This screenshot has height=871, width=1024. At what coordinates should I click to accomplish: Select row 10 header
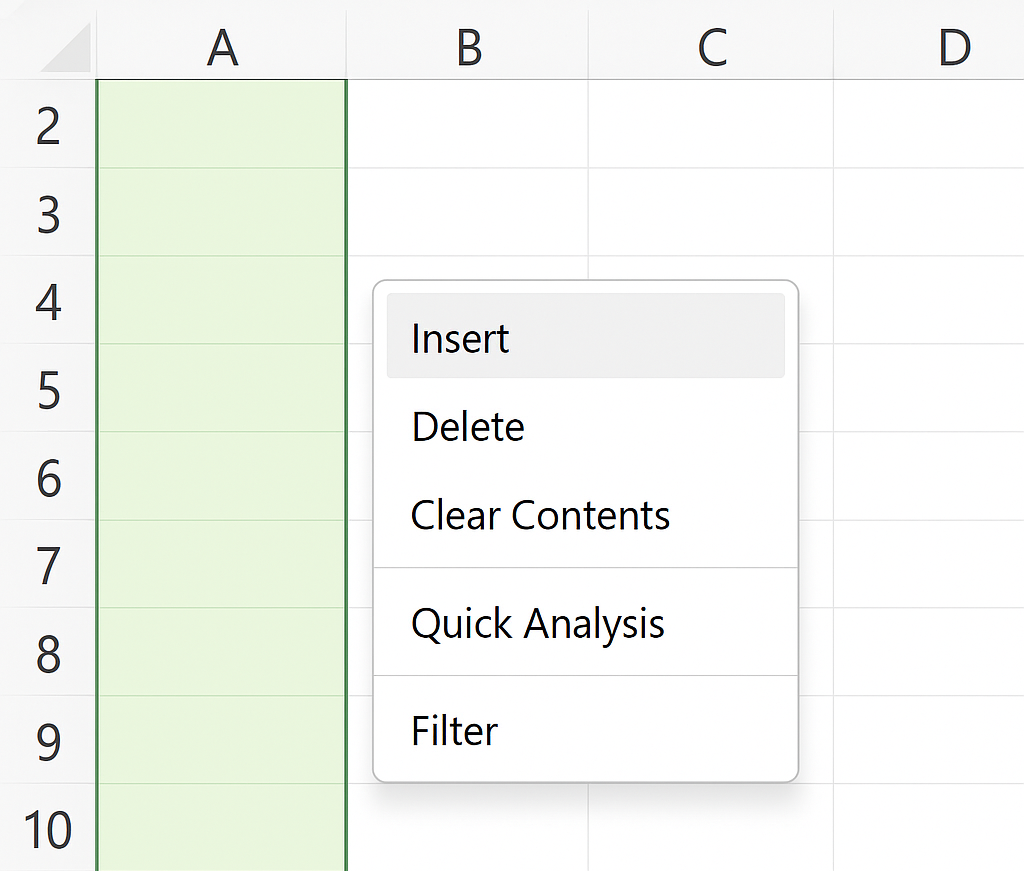click(x=48, y=828)
